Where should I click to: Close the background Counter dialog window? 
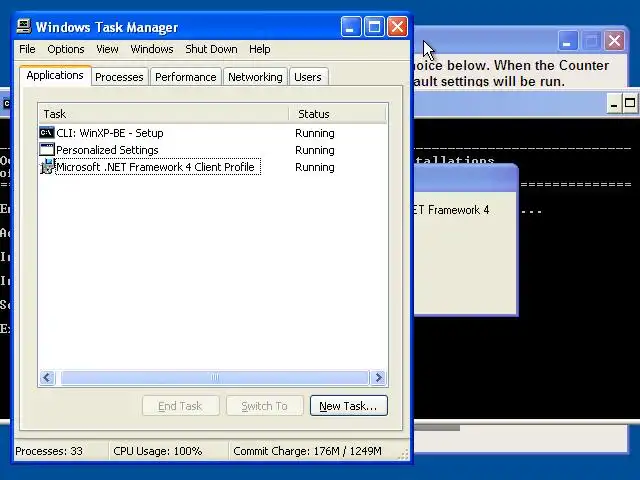(x=614, y=41)
